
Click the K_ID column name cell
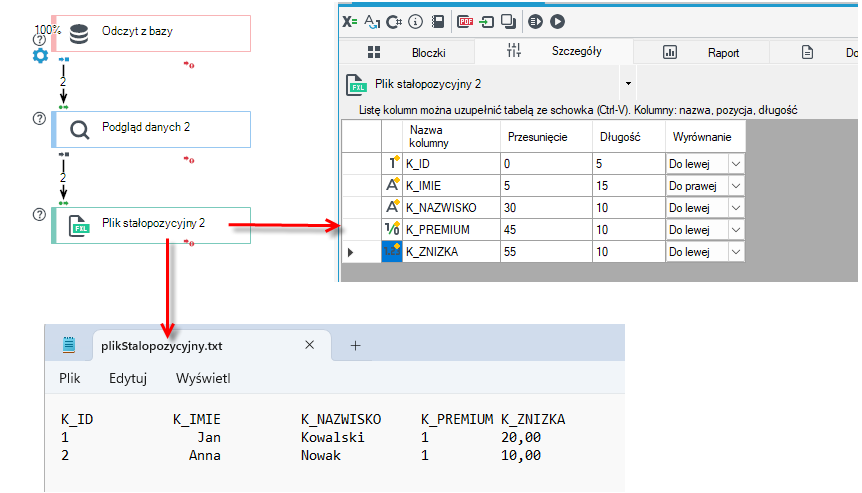click(x=452, y=164)
